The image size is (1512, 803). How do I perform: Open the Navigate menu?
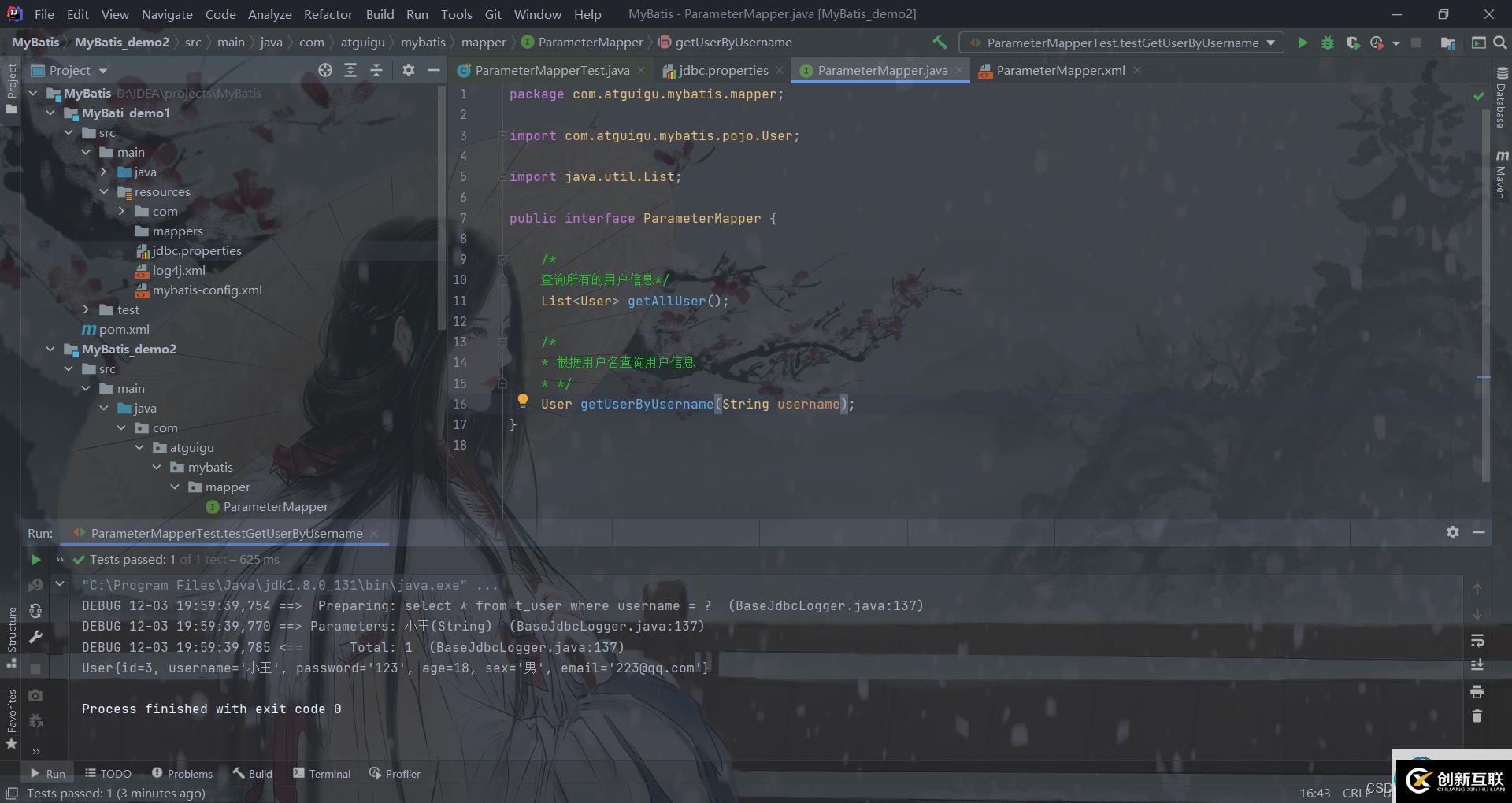tap(167, 14)
